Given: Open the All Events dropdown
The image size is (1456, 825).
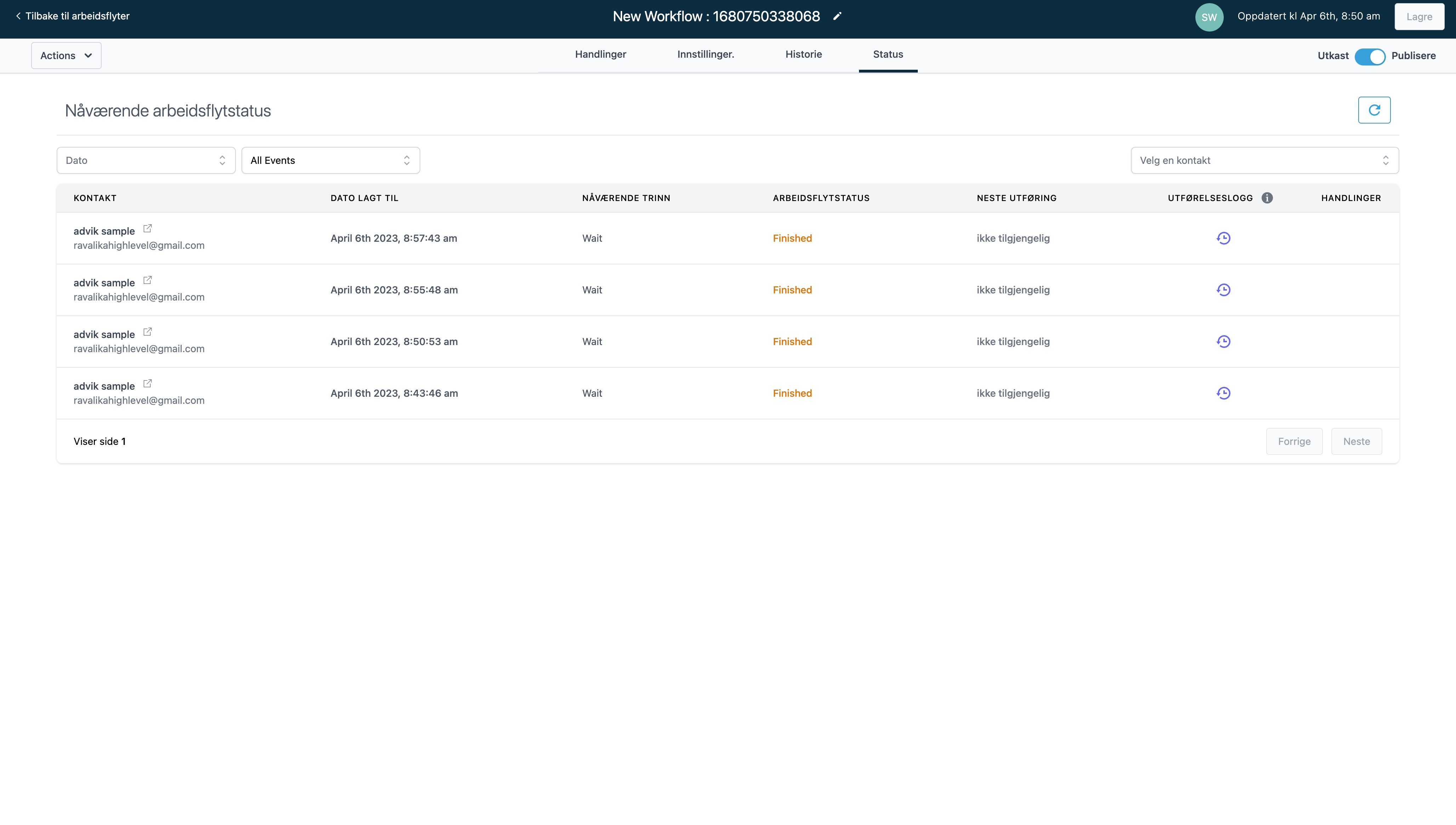Looking at the screenshot, I should click(x=330, y=160).
